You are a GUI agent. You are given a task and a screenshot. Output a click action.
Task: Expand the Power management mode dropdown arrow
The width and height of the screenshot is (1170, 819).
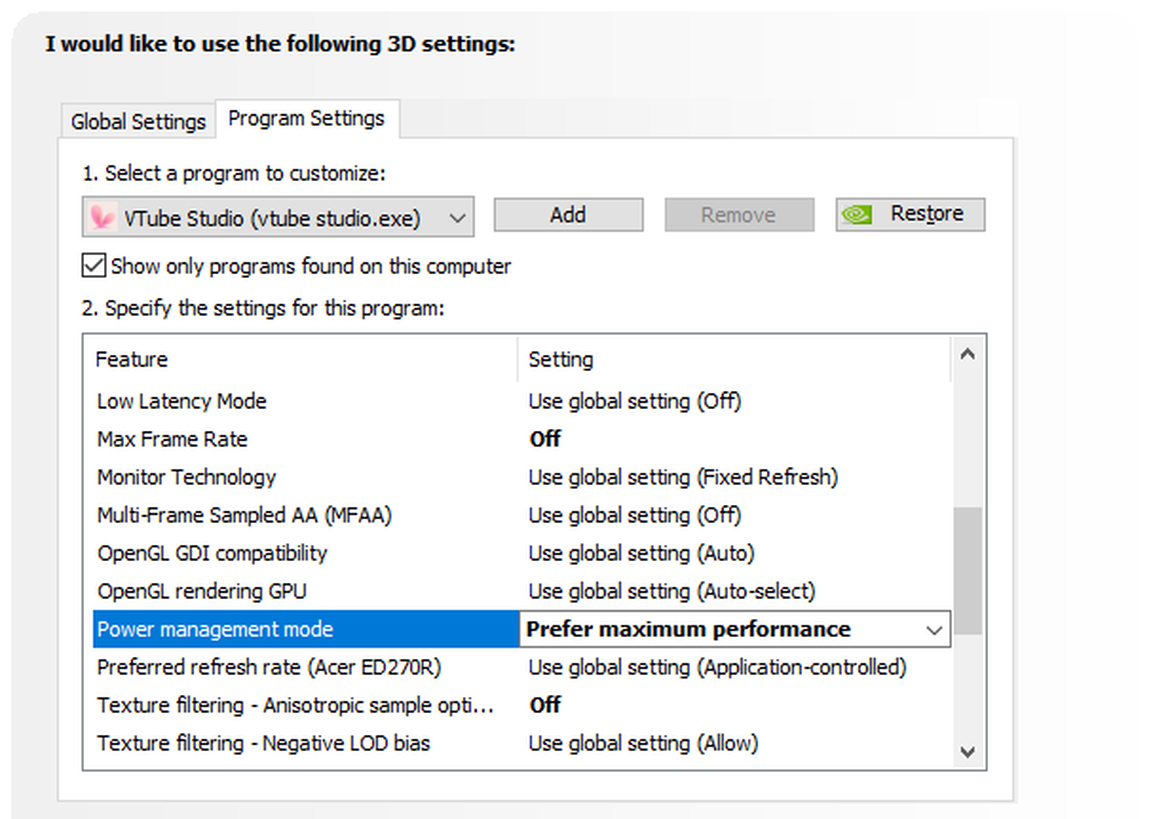(x=934, y=630)
